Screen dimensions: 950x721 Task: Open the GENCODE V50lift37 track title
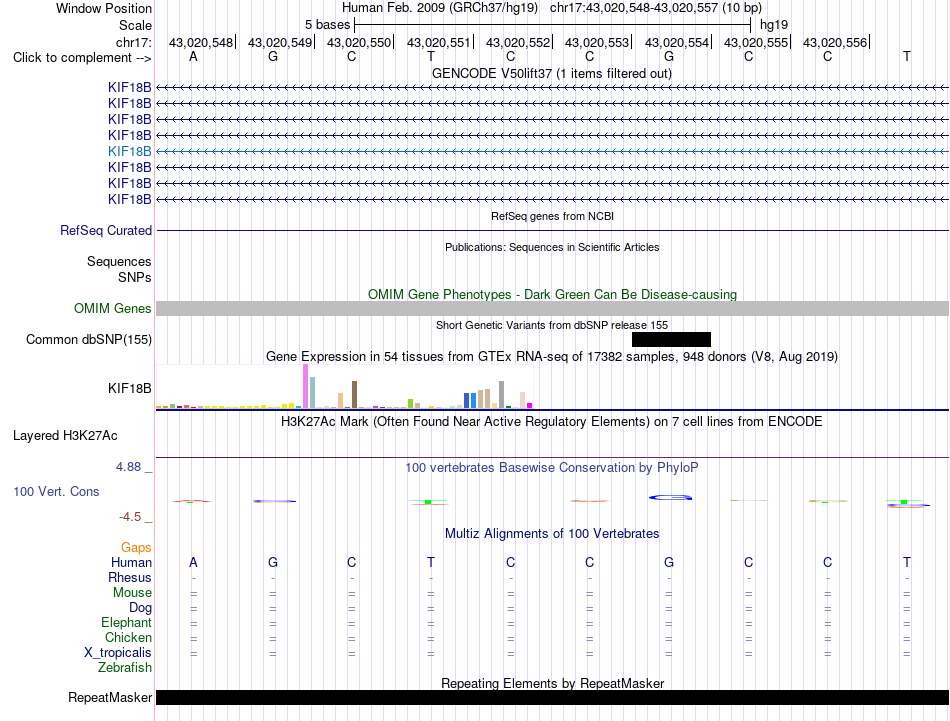(551, 73)
